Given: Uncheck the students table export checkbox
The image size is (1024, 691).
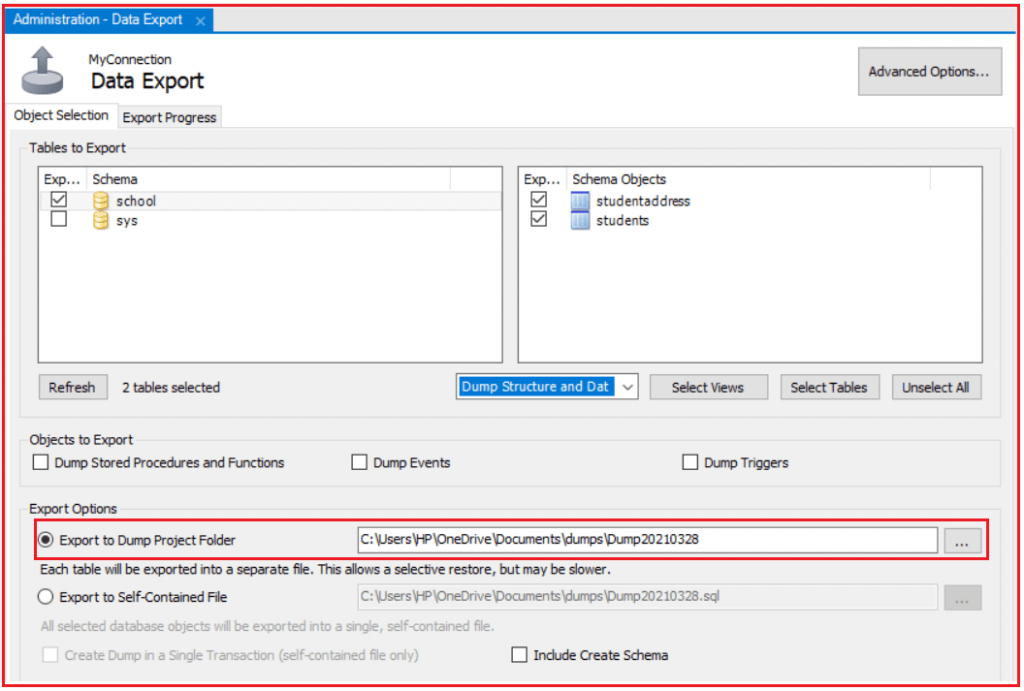Looking at the screenshot, I should (539, 221).
